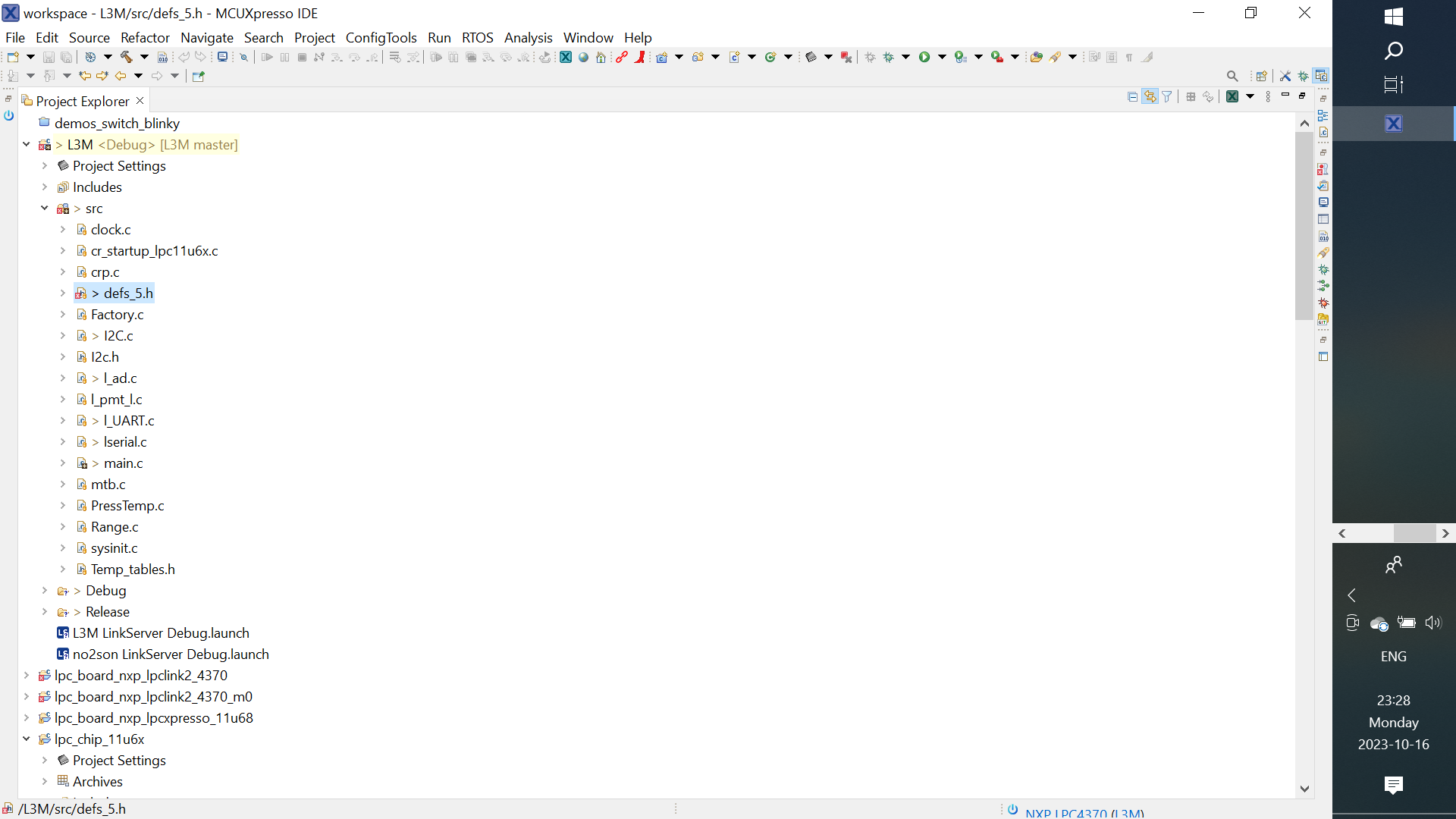This screenshot has height=819, width=1456.
Task: Click the Save toolbar icon
Action: tap(49, 57)
